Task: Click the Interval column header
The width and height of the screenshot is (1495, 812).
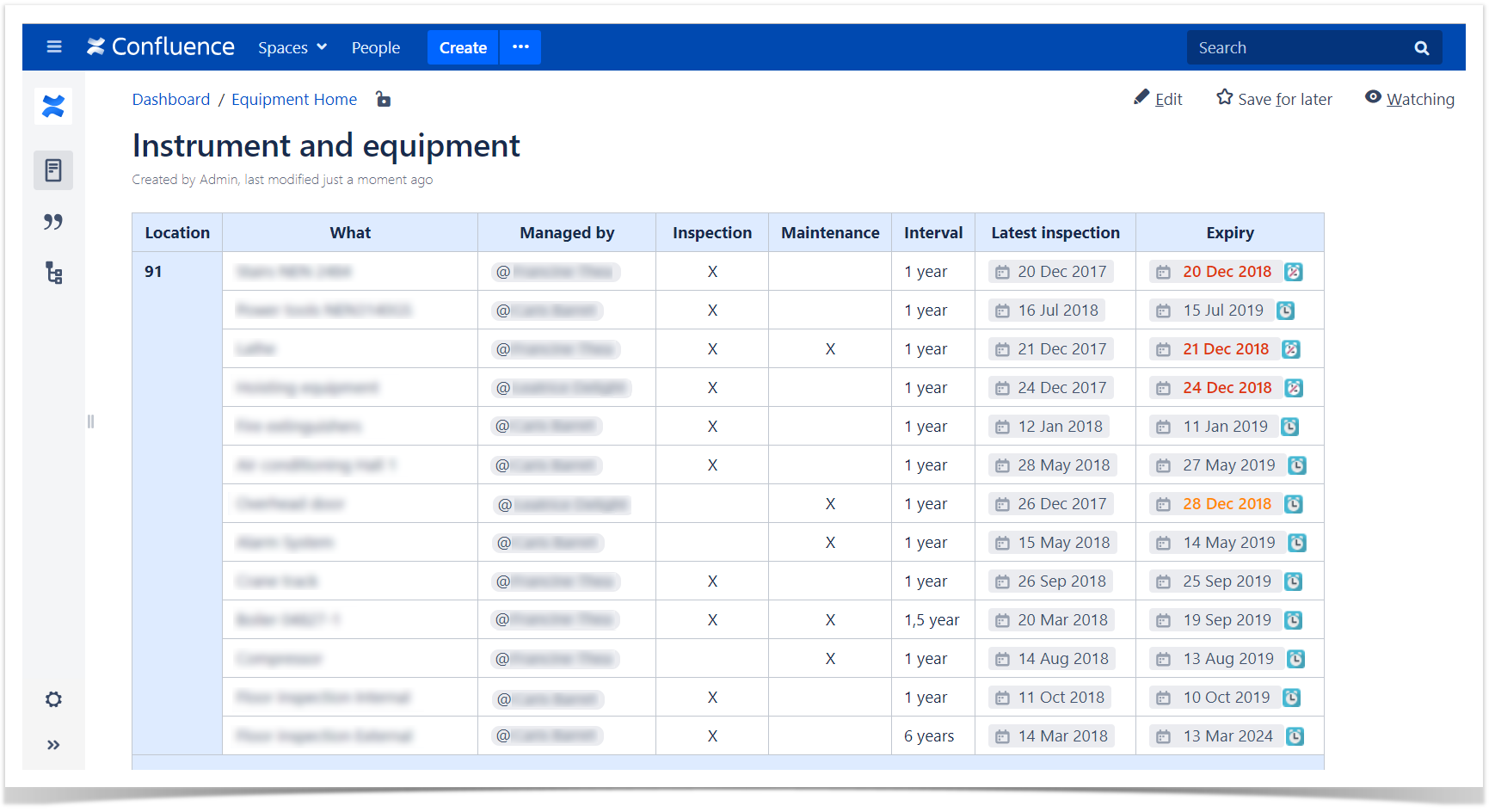Action: 933,233
